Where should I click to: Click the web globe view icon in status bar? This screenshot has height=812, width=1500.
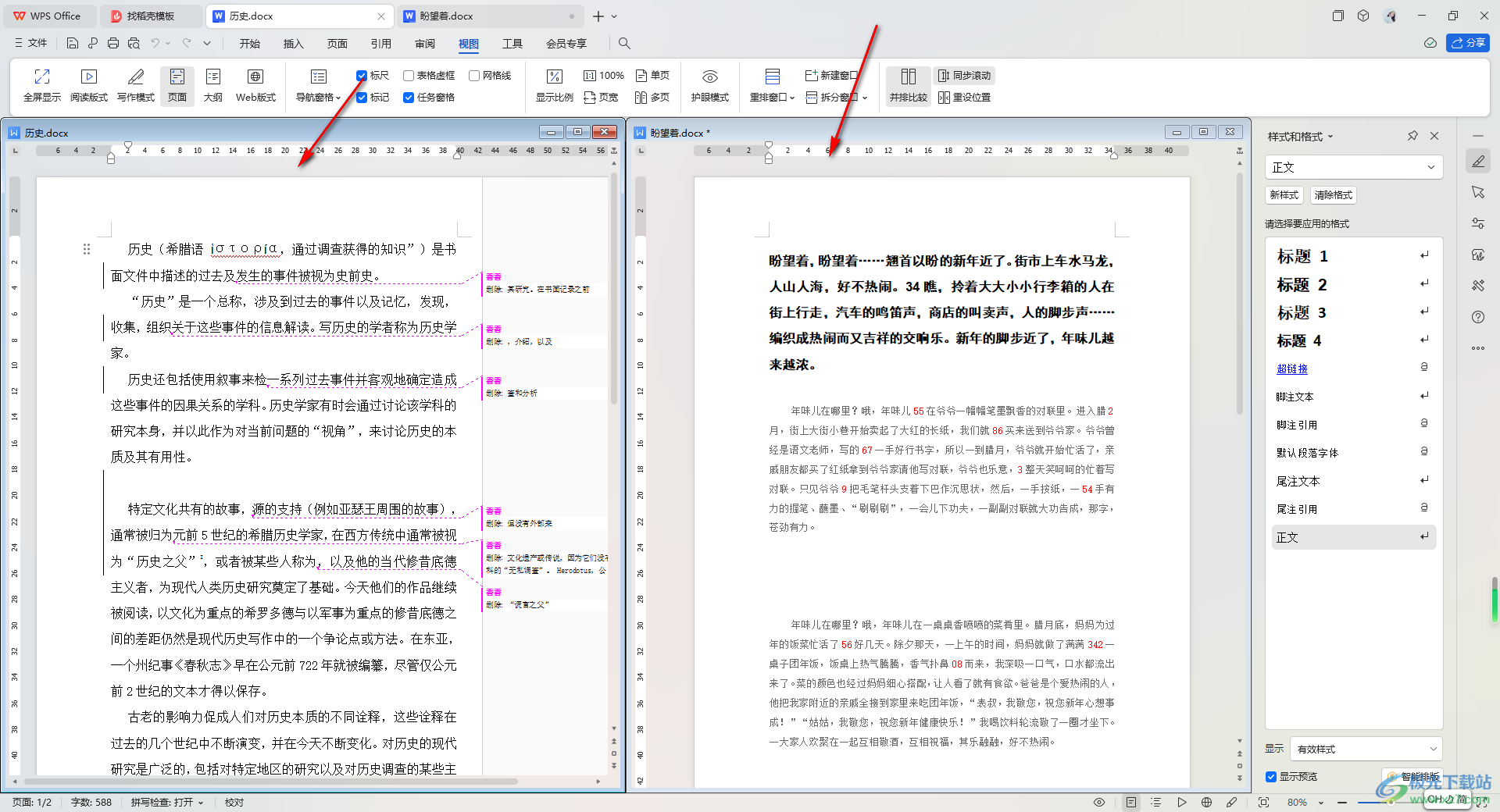[1206, 802]
